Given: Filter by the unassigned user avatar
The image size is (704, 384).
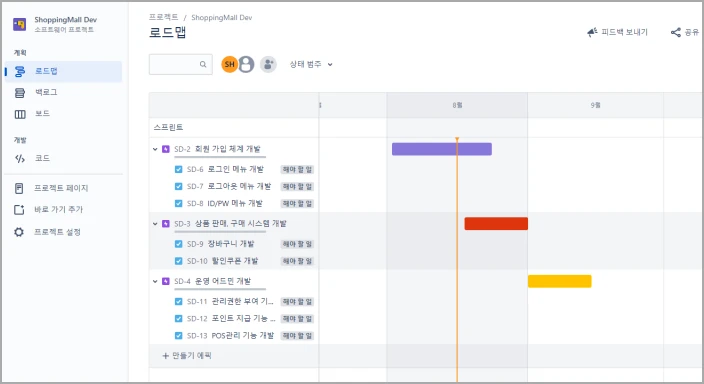Looking at the screenshot, I should coord(246,64).
